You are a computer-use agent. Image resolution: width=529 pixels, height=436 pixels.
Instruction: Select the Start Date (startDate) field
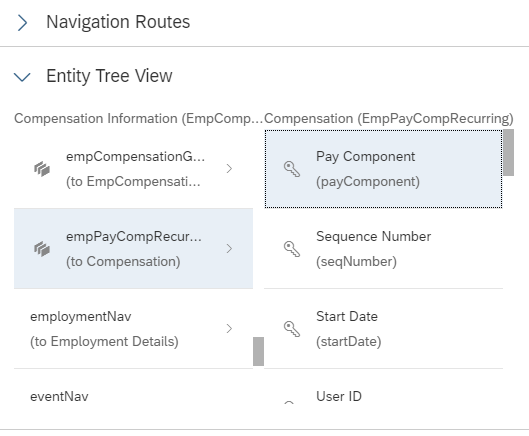[x=383, y=329]
